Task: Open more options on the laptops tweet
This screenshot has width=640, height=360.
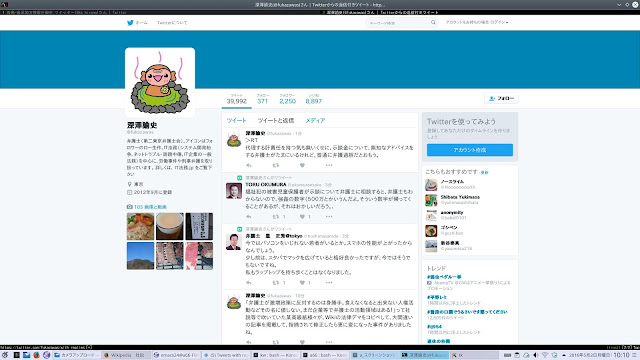Action: 329,282
